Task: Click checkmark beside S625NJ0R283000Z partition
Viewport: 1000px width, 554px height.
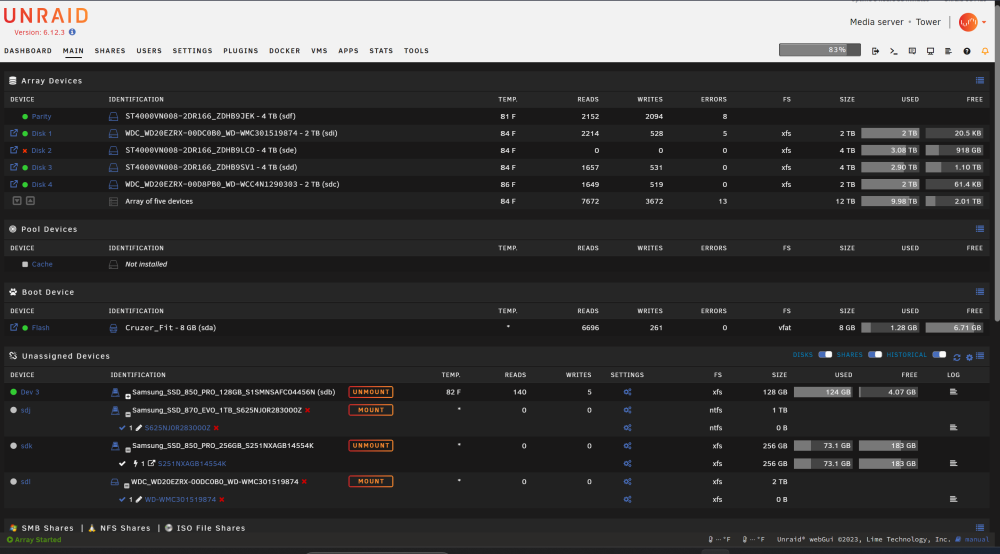Action: point(122,428)
